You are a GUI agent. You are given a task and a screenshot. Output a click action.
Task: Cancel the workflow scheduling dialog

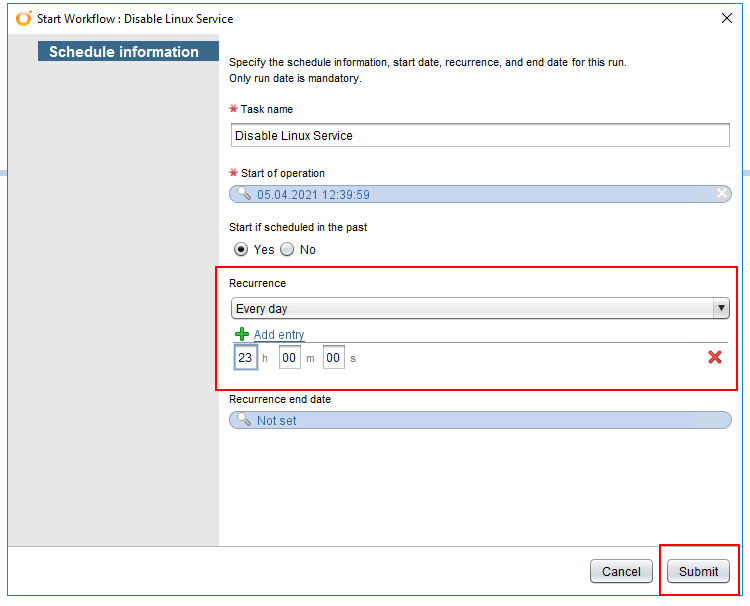tap(621, 571)
